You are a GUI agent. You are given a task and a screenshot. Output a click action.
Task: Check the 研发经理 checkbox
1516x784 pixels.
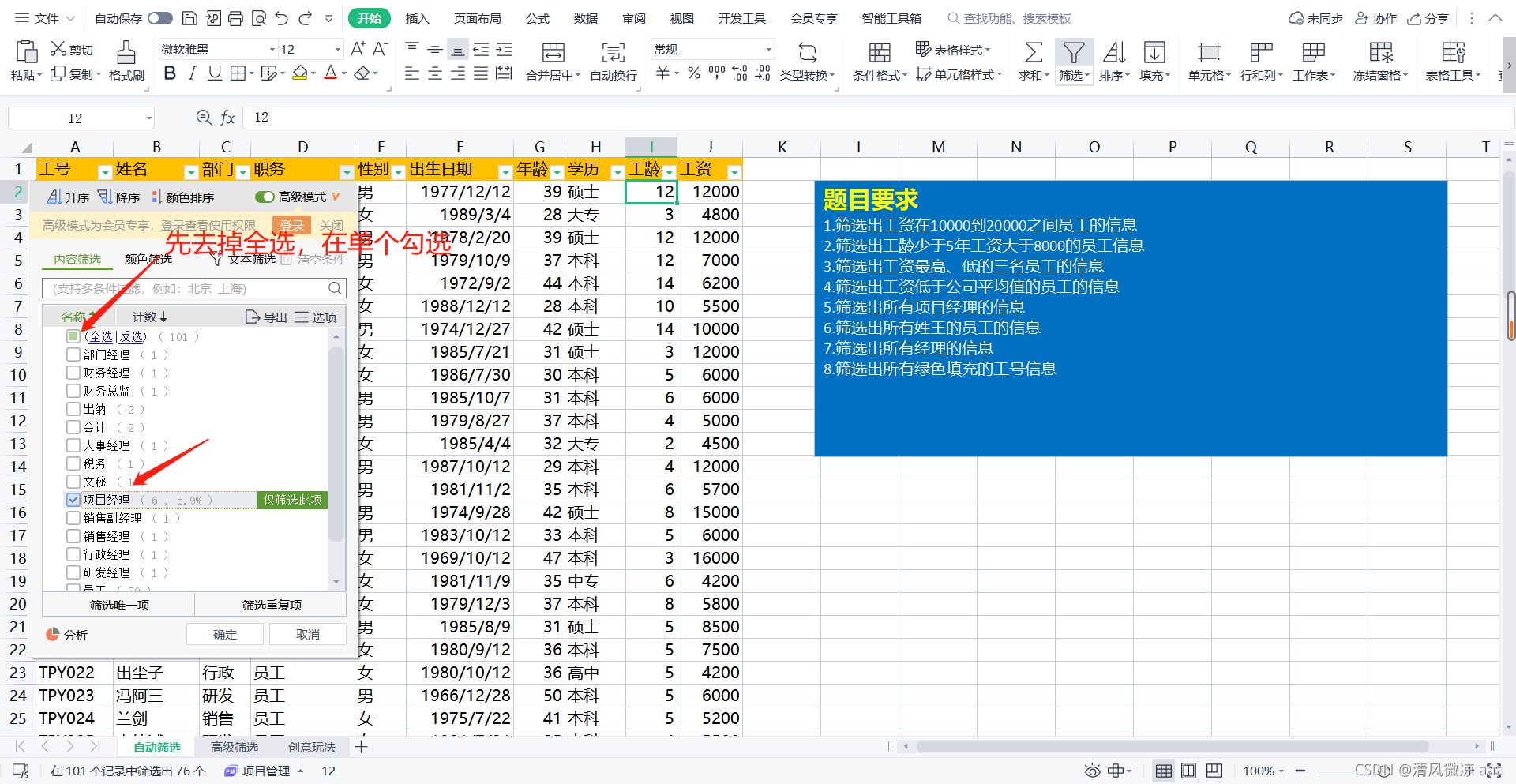point(73,572)
